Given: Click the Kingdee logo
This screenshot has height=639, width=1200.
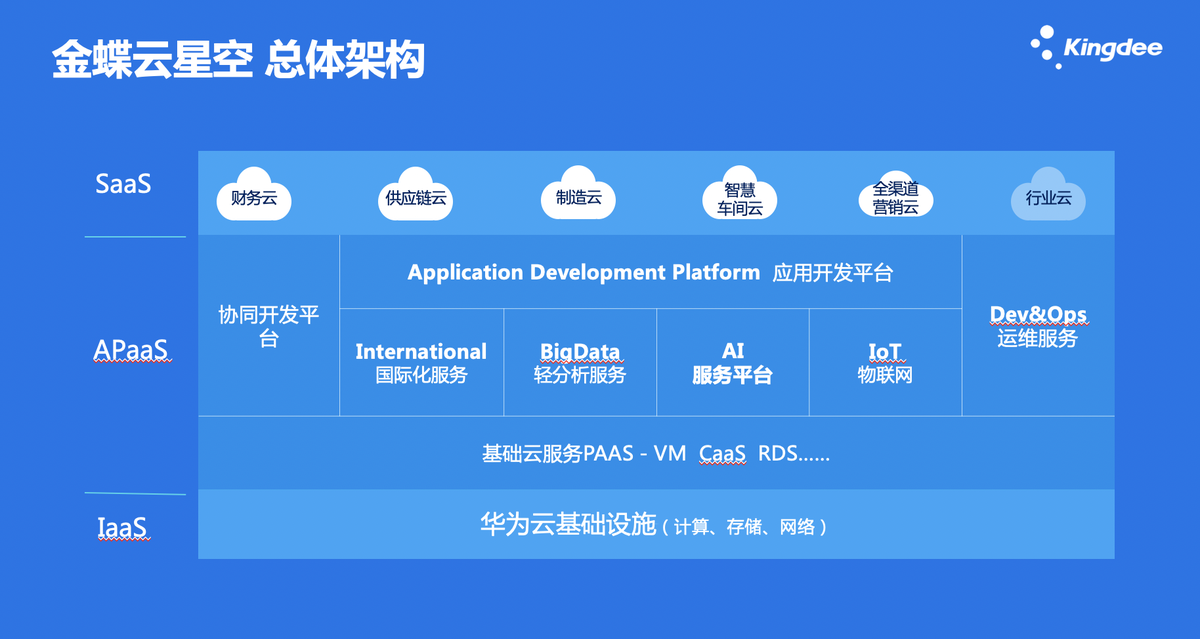Looking at the screenshot, I should tap(1096, 47).
